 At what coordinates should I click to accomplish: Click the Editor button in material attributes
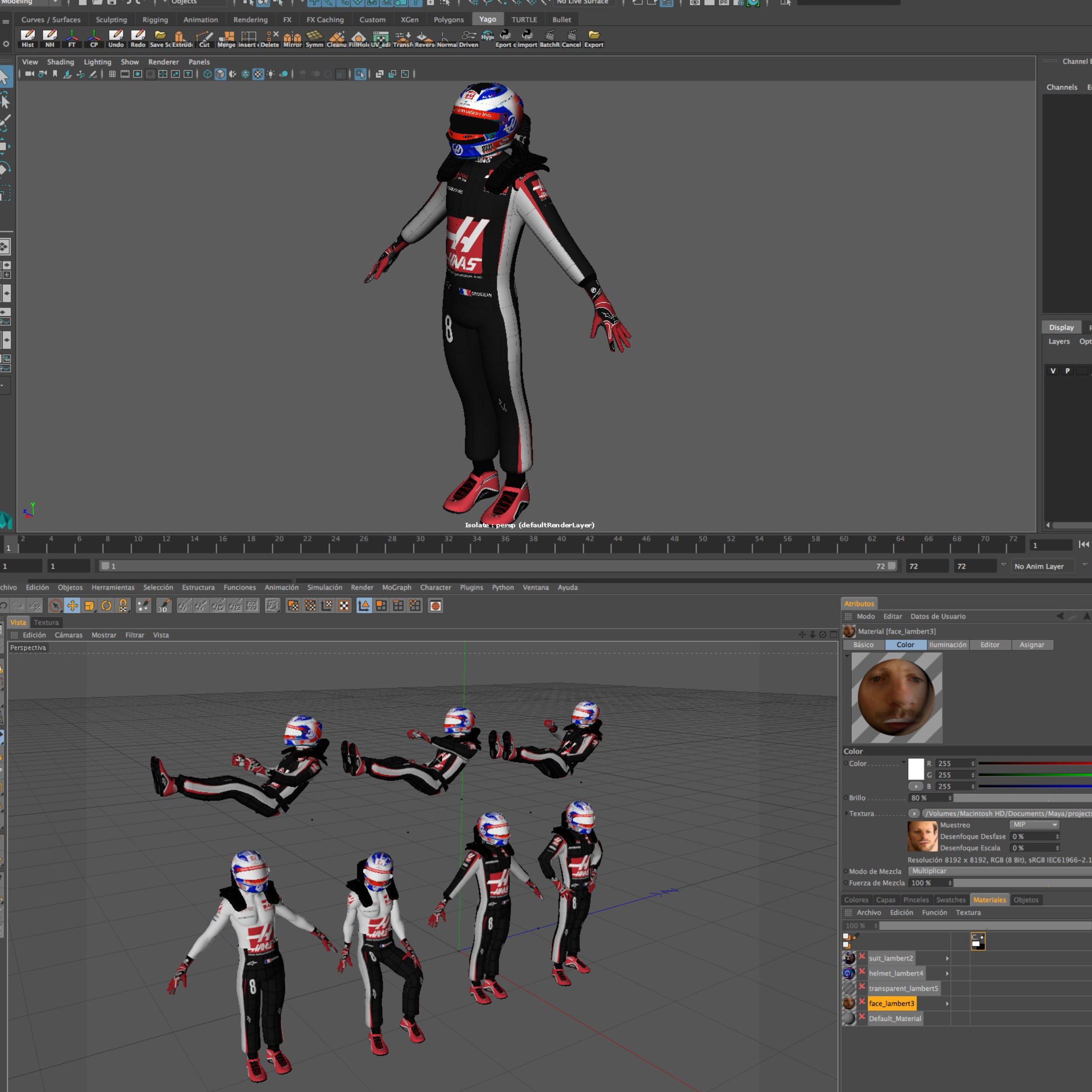(x=990, y=644)
